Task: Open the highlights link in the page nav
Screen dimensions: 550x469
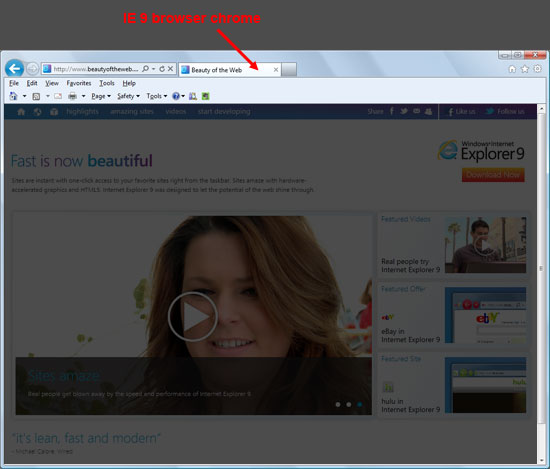Action: coord(82,112)
